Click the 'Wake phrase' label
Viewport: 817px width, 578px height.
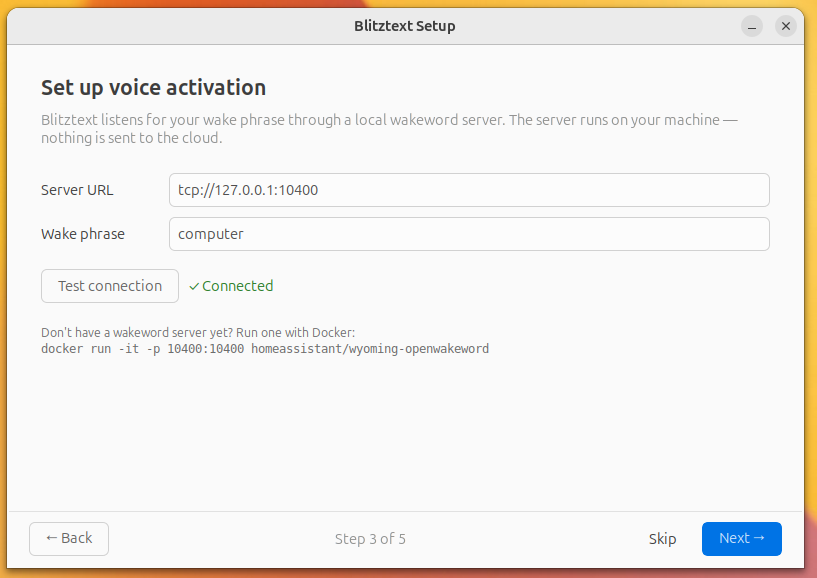[x=83, y=234]
